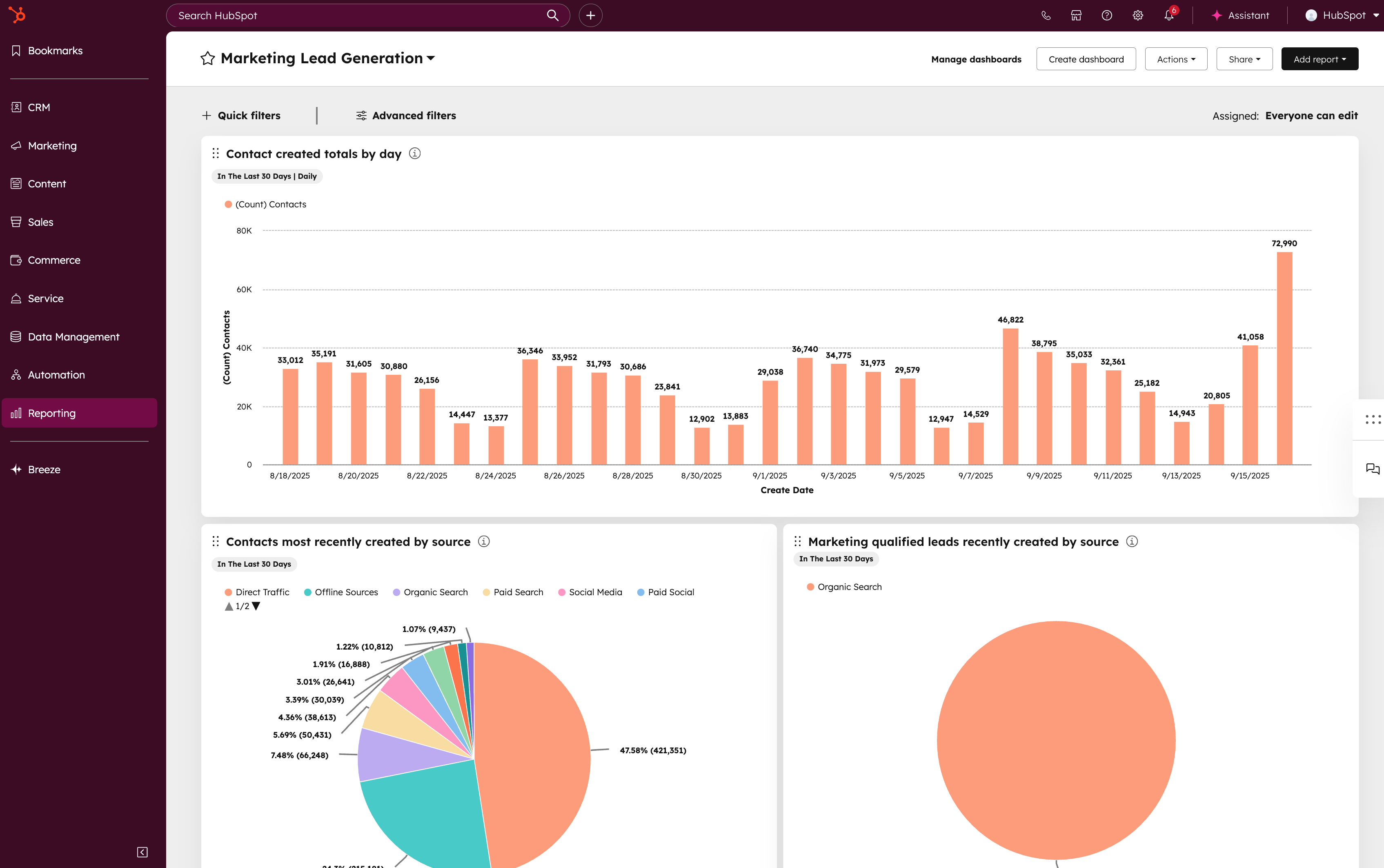This screenshot has width=1384, height=868.
Task: Open the settings gear icon
Action: coord(1137,15)
